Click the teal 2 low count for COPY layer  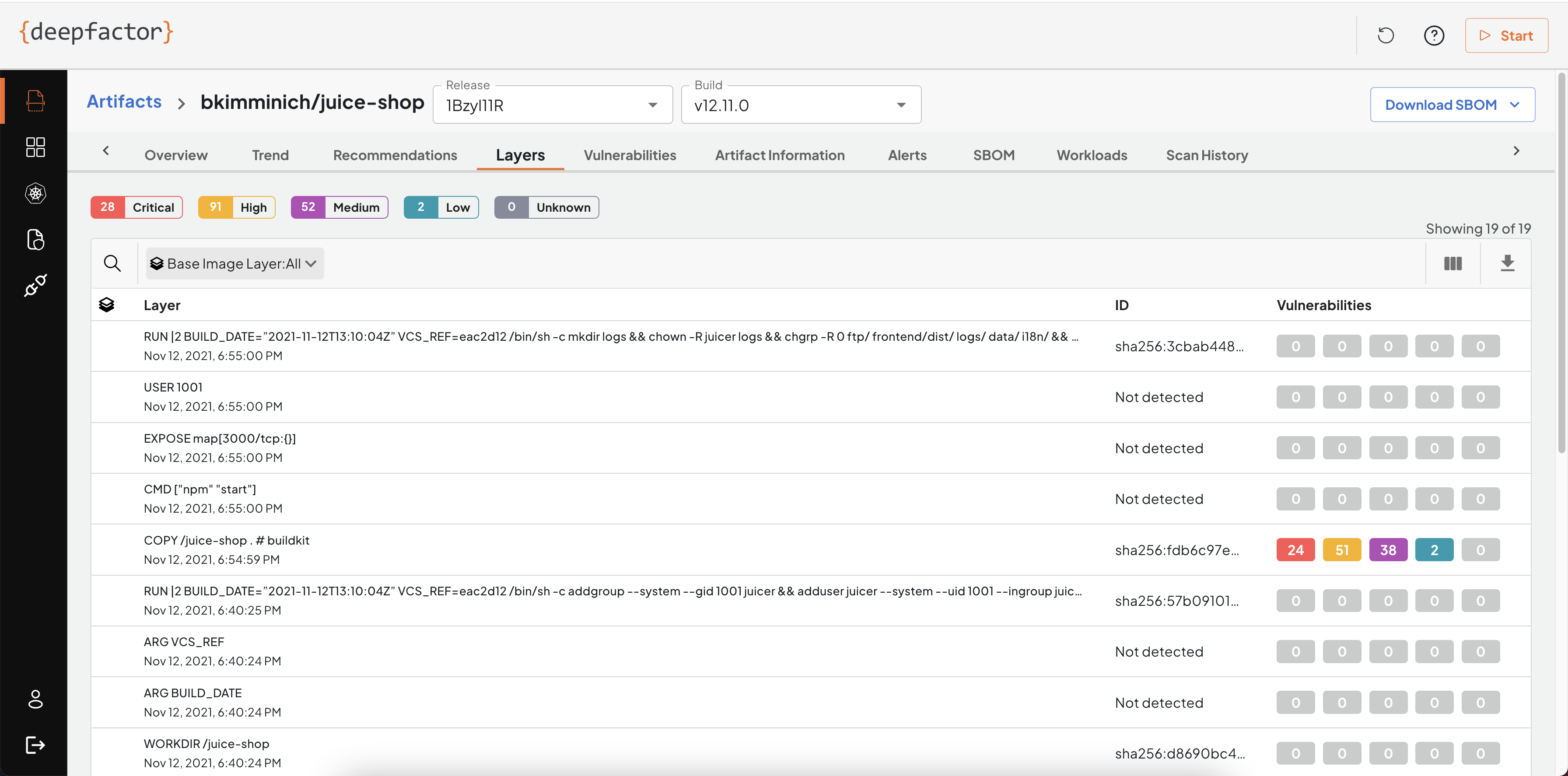(1434, 549)
